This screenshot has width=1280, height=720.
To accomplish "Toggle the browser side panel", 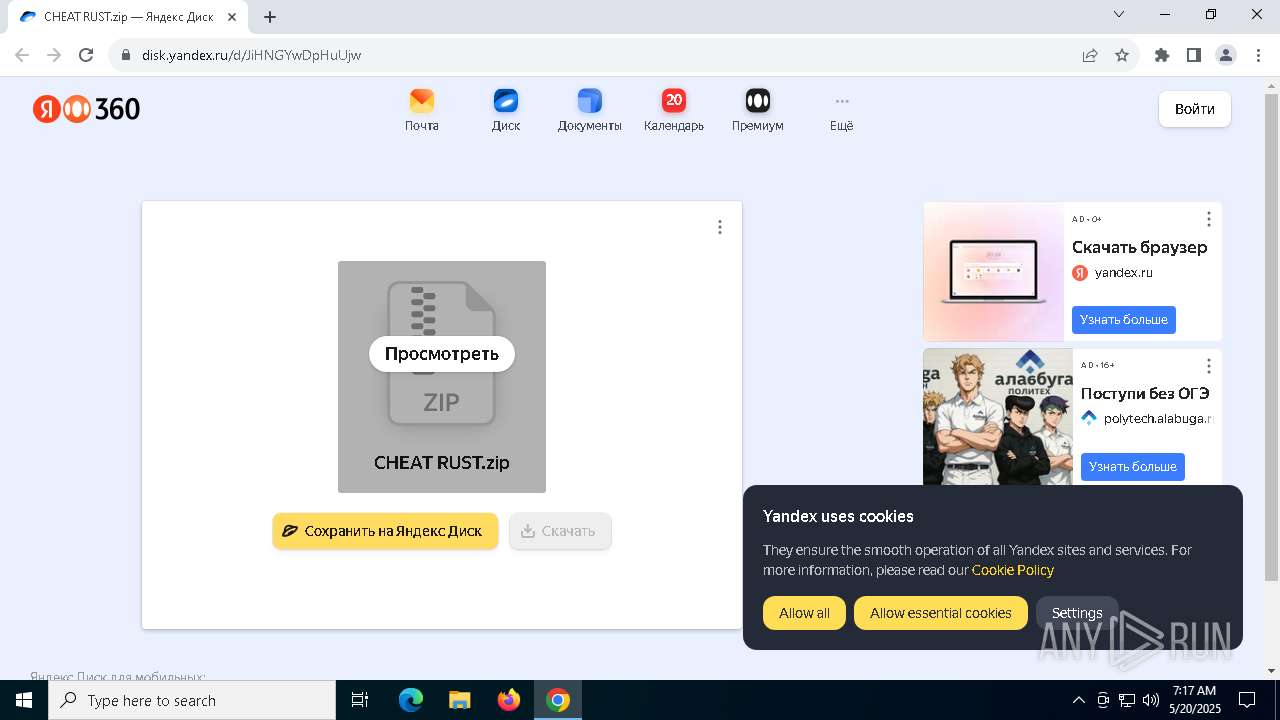I will coord(1194,55).
